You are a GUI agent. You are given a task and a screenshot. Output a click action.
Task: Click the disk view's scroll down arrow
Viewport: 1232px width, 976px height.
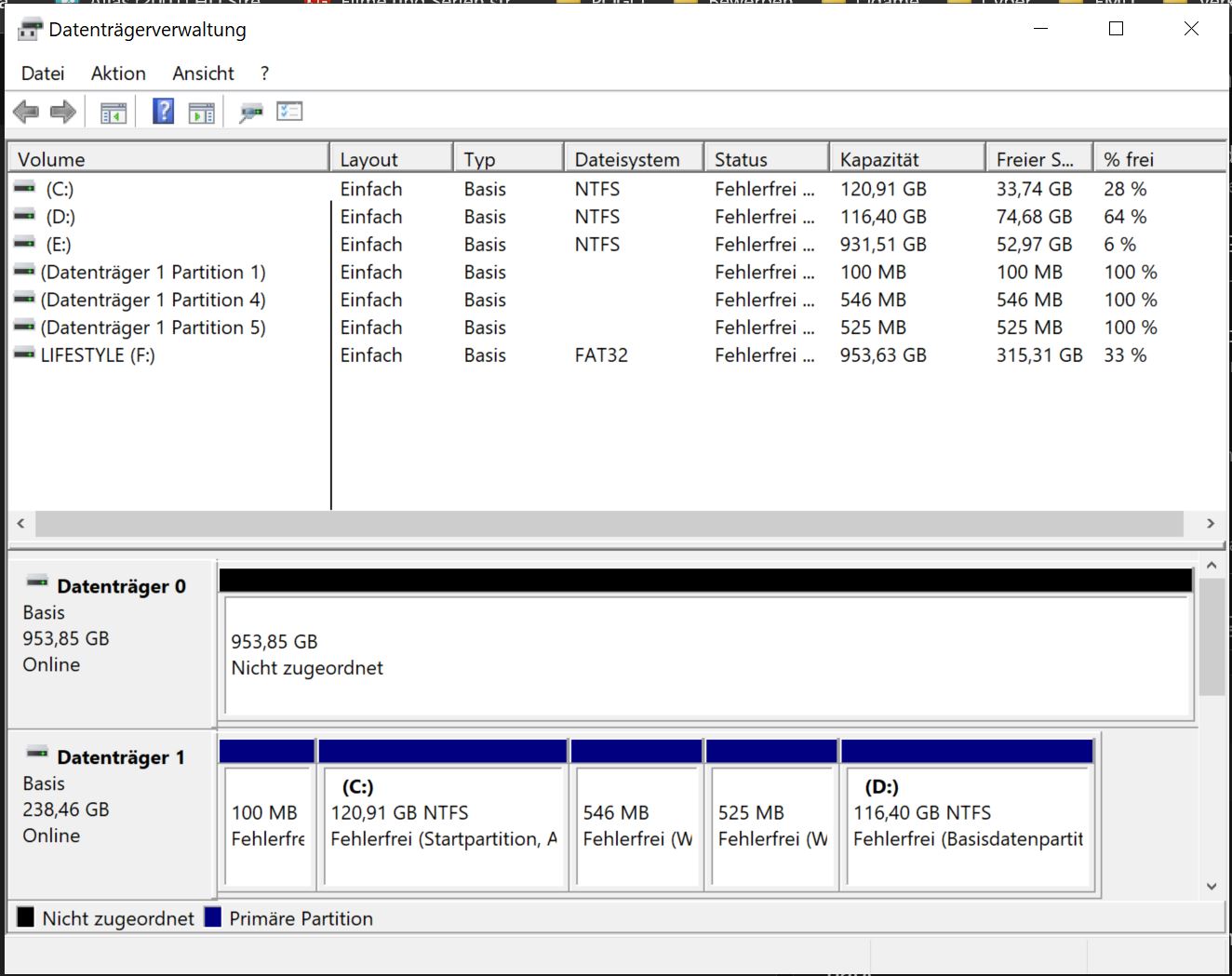[x=1212, y=887]
